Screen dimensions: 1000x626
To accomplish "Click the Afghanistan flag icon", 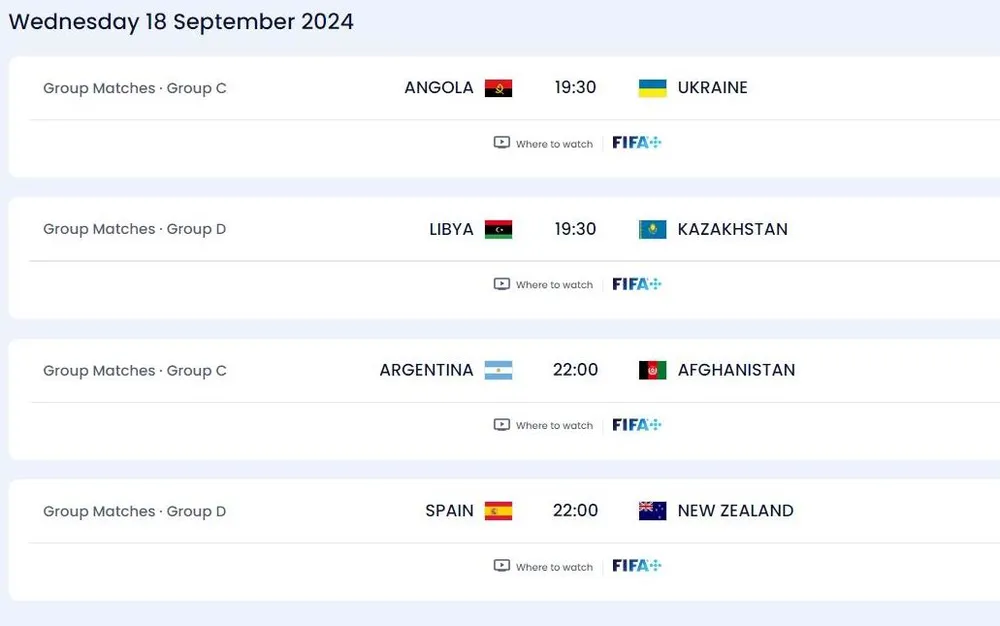I will coord(652,370).
